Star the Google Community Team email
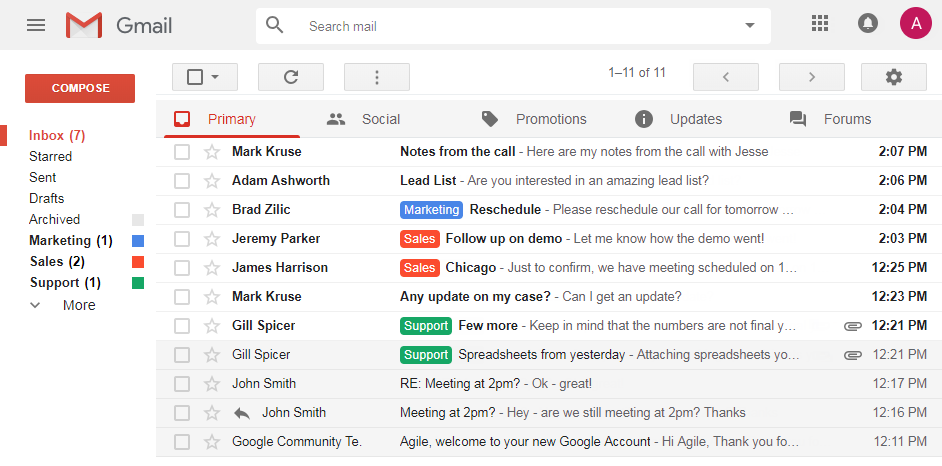The width and height of the screenshot is (942, 466). (211, 442)
